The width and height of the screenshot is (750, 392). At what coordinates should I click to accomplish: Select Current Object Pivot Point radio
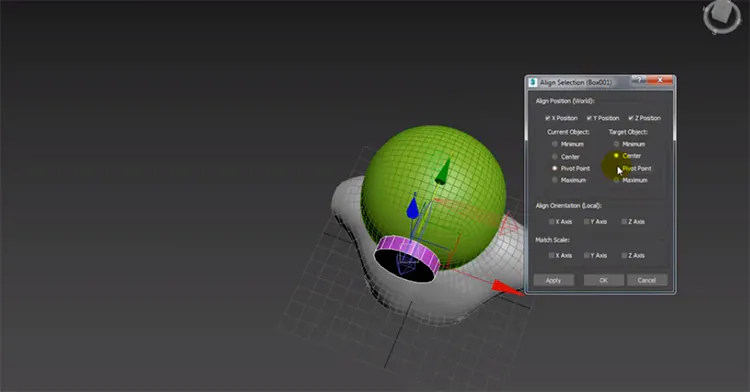click(x=555, y=168)
